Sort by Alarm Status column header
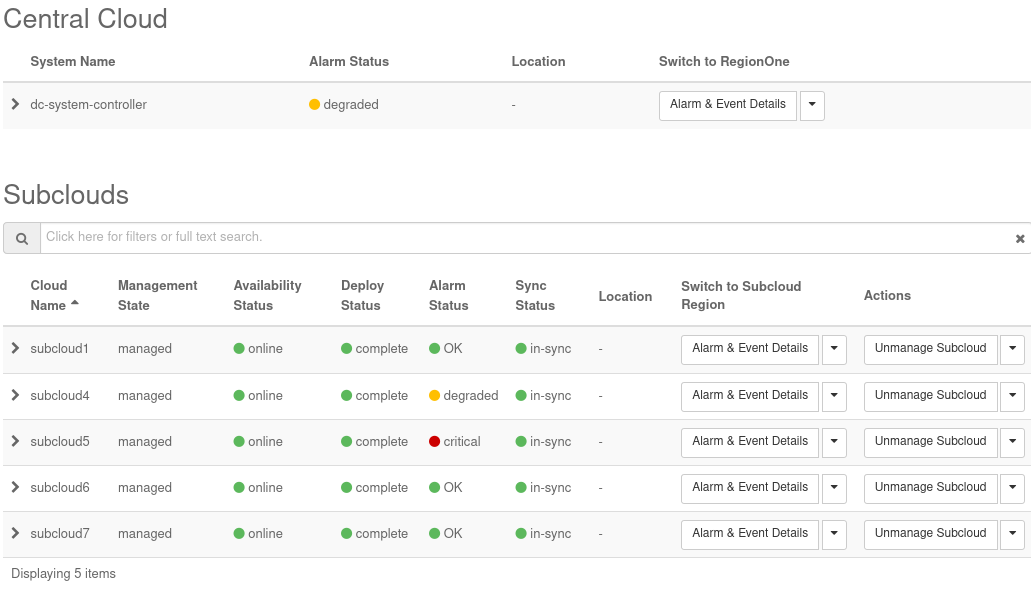Screen dimensions: 1032x607 (448, 295)
